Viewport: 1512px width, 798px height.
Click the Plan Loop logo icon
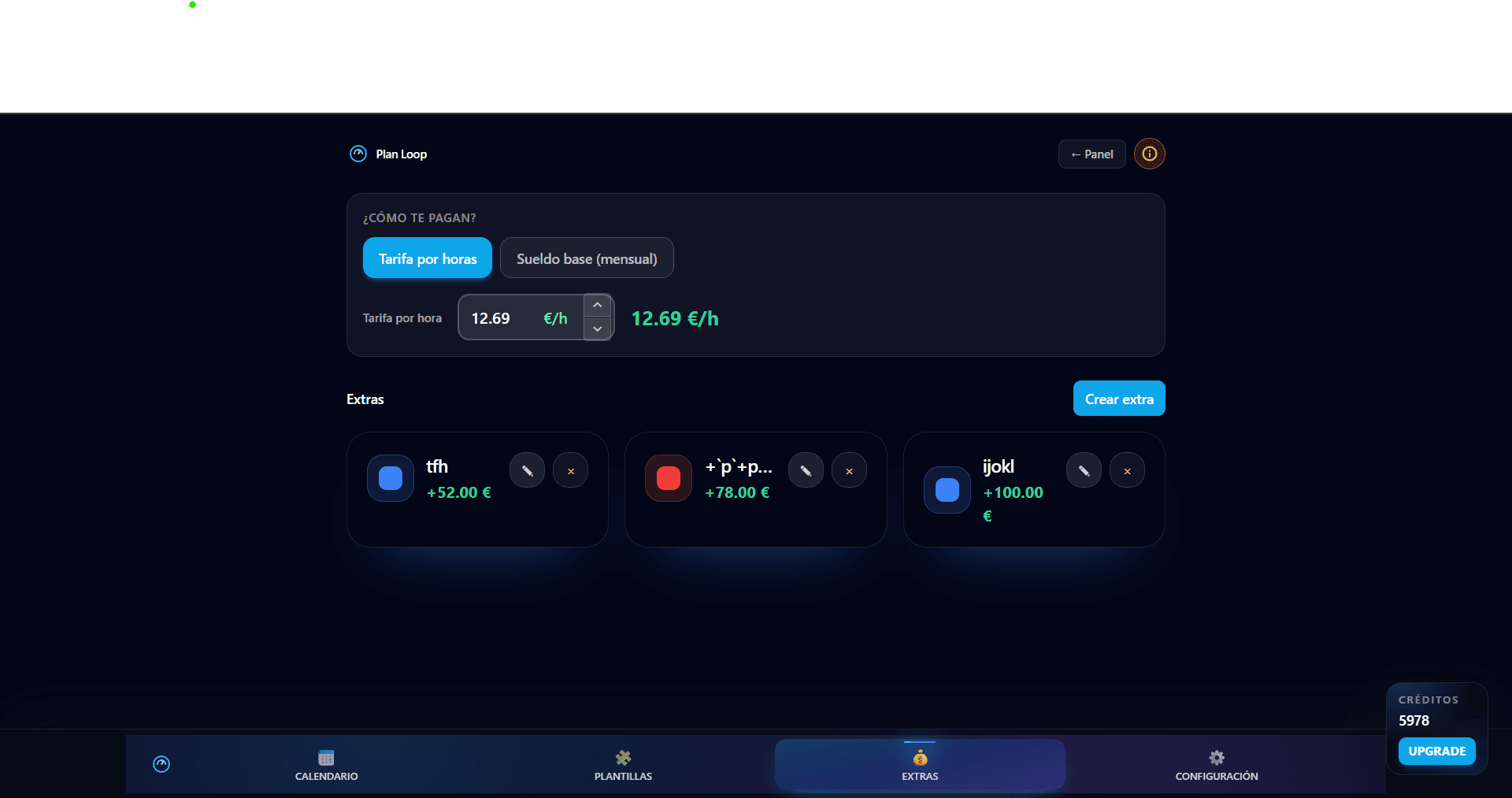tap(358, 154)
